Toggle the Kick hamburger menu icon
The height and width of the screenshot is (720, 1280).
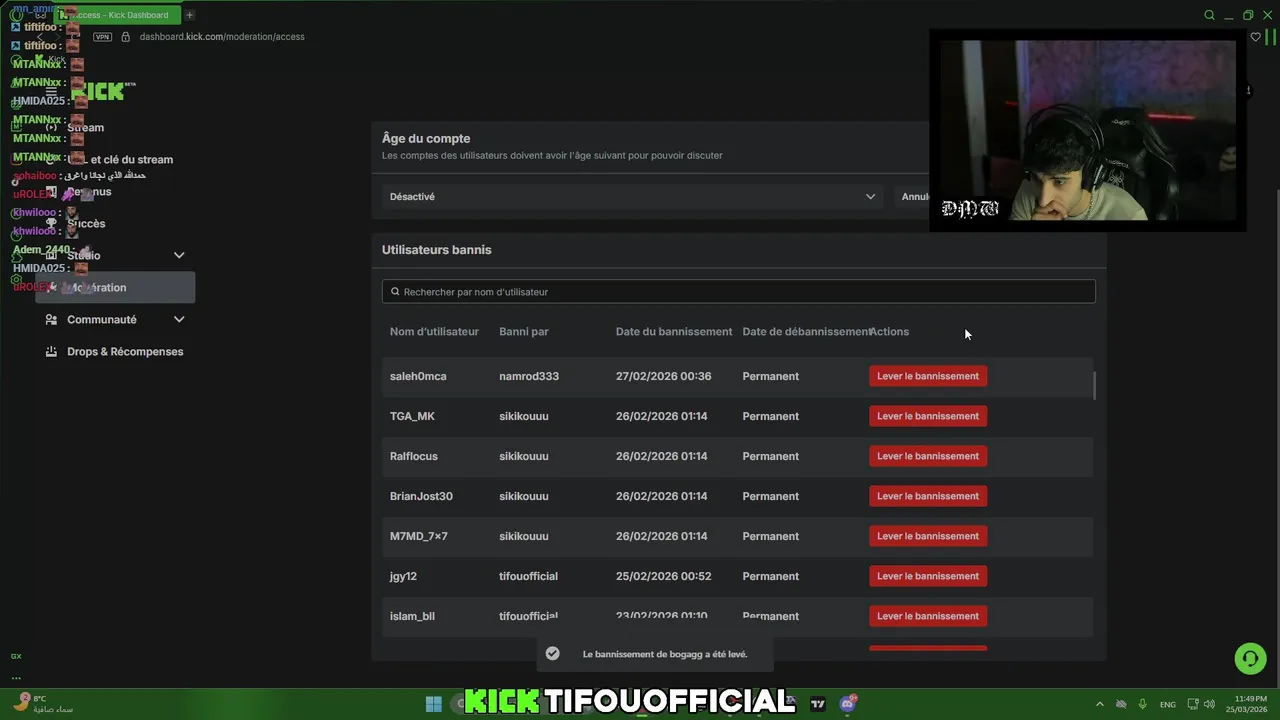pyautogui.click(x=51, y=91)
